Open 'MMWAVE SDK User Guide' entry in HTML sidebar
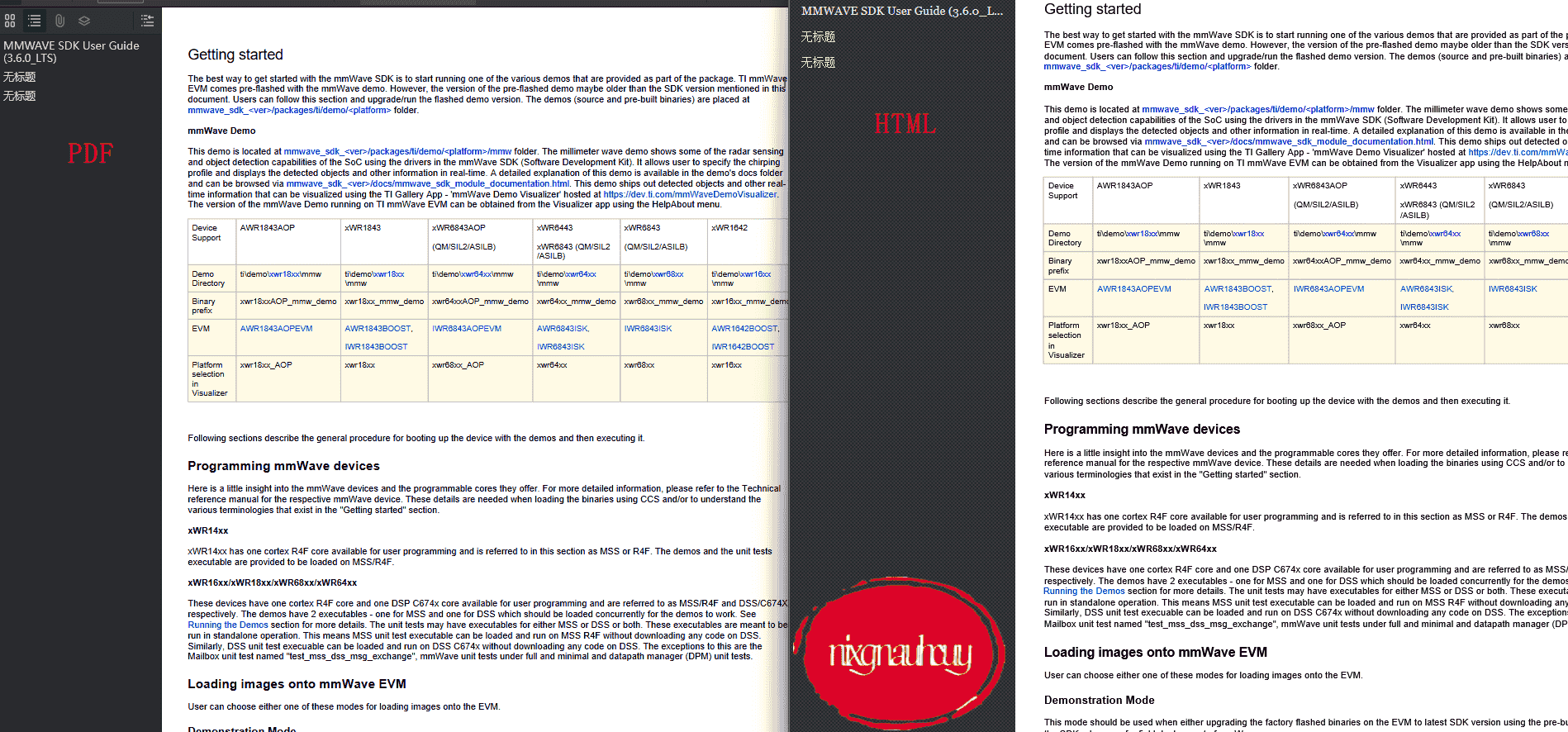Viewport: 1568px width, 732px height. [x=902, y=11]
